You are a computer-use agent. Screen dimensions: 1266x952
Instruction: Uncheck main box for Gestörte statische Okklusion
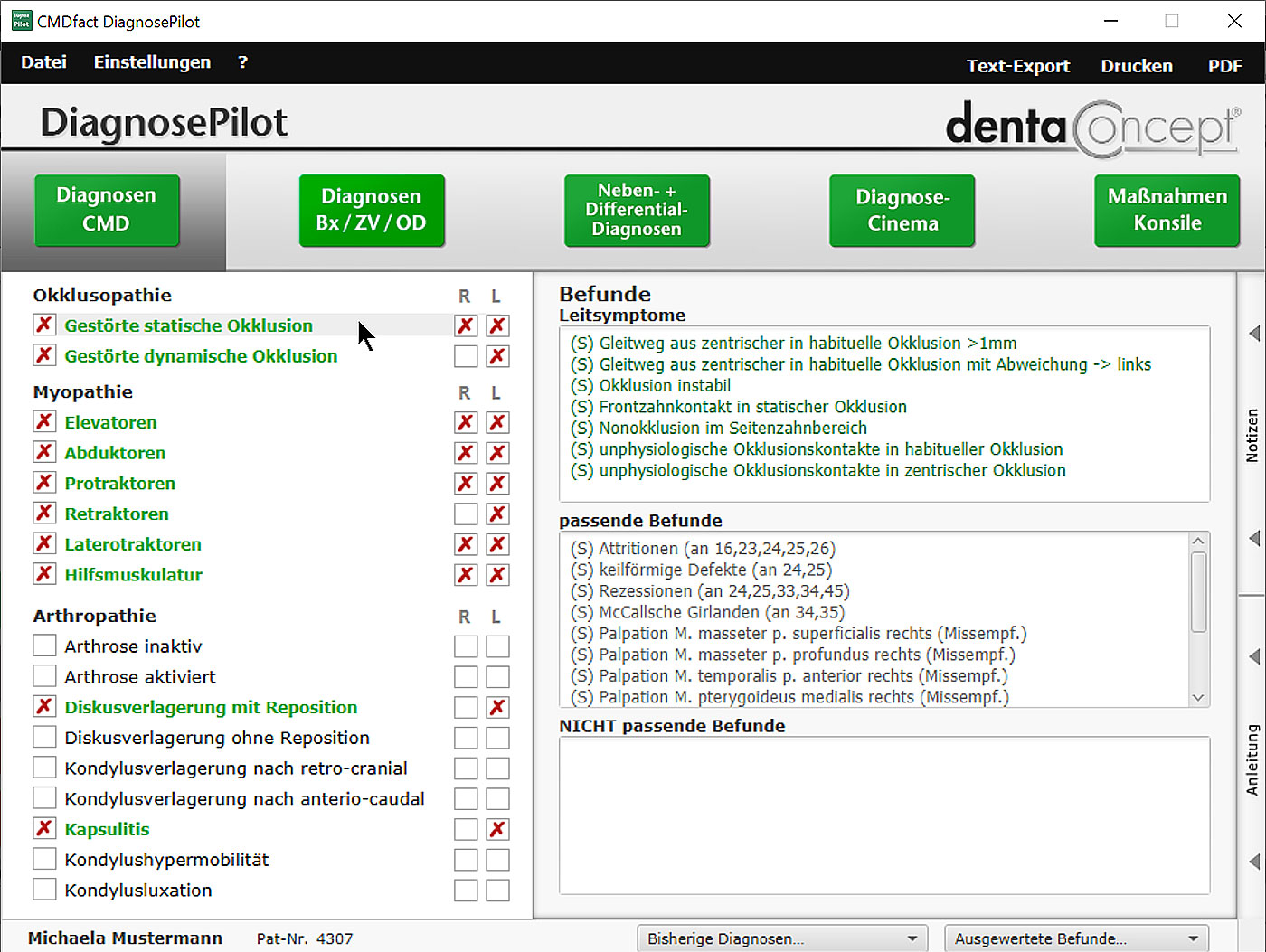coord(44,325)
